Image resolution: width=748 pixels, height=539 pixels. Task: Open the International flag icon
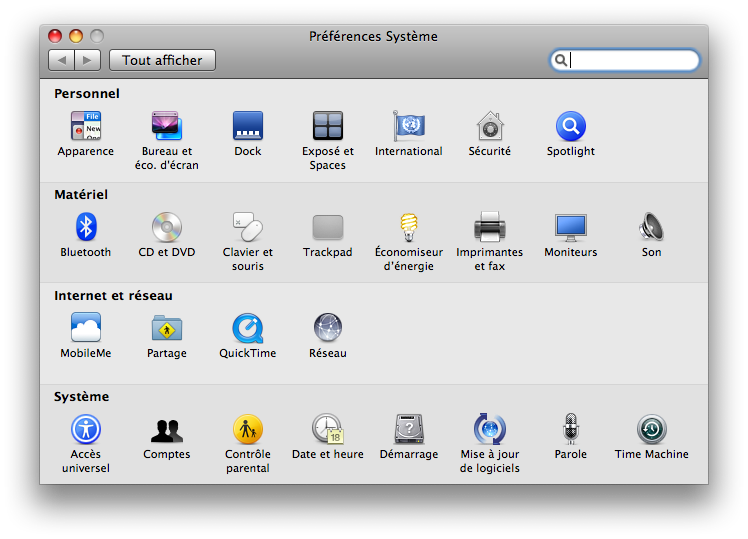click(409, 126)
